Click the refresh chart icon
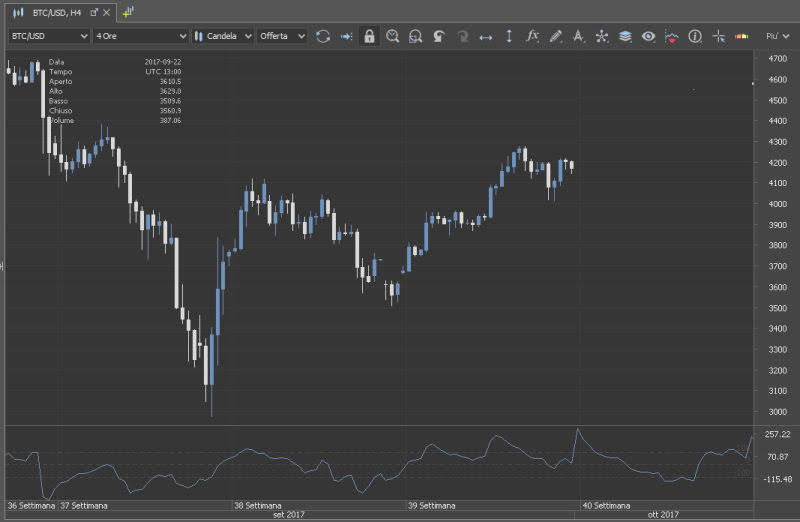 (323, 36)
